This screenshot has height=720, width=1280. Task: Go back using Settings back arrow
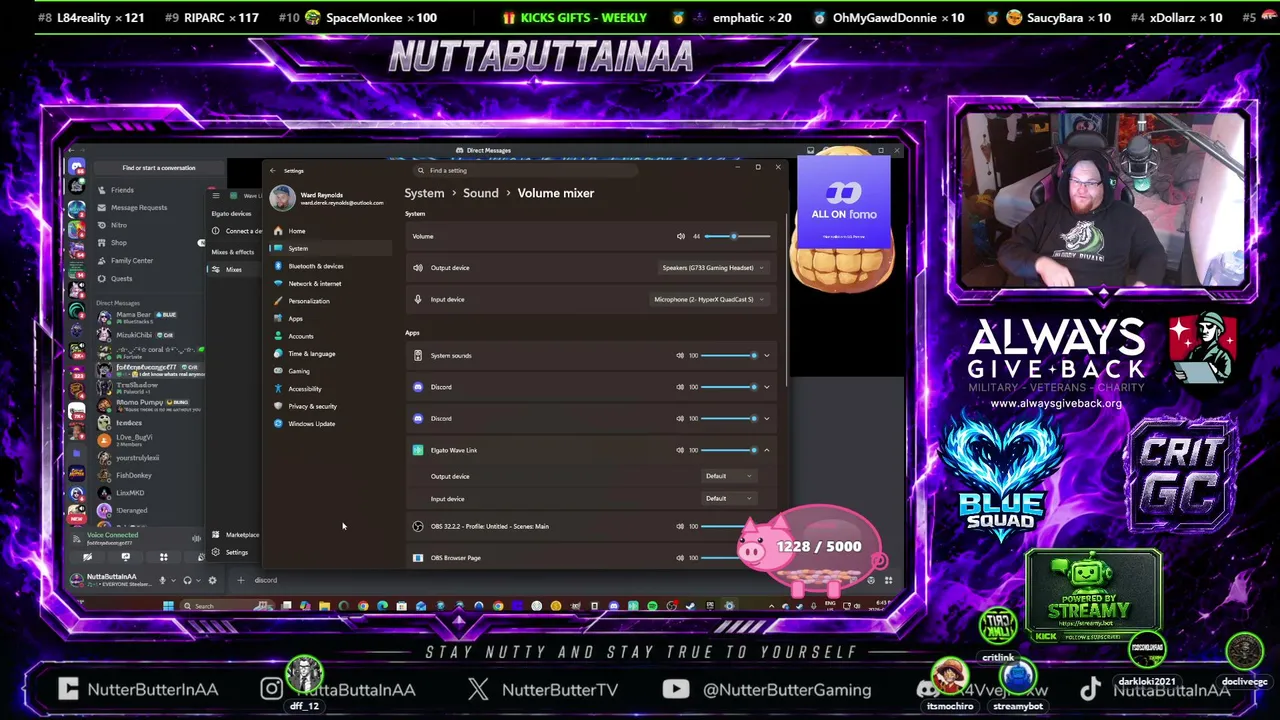[x=272, y=171]
